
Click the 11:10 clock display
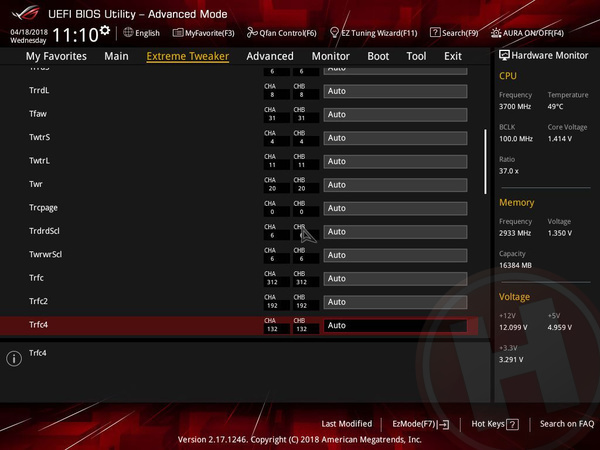pyautogui.click(x=76, y=35)
